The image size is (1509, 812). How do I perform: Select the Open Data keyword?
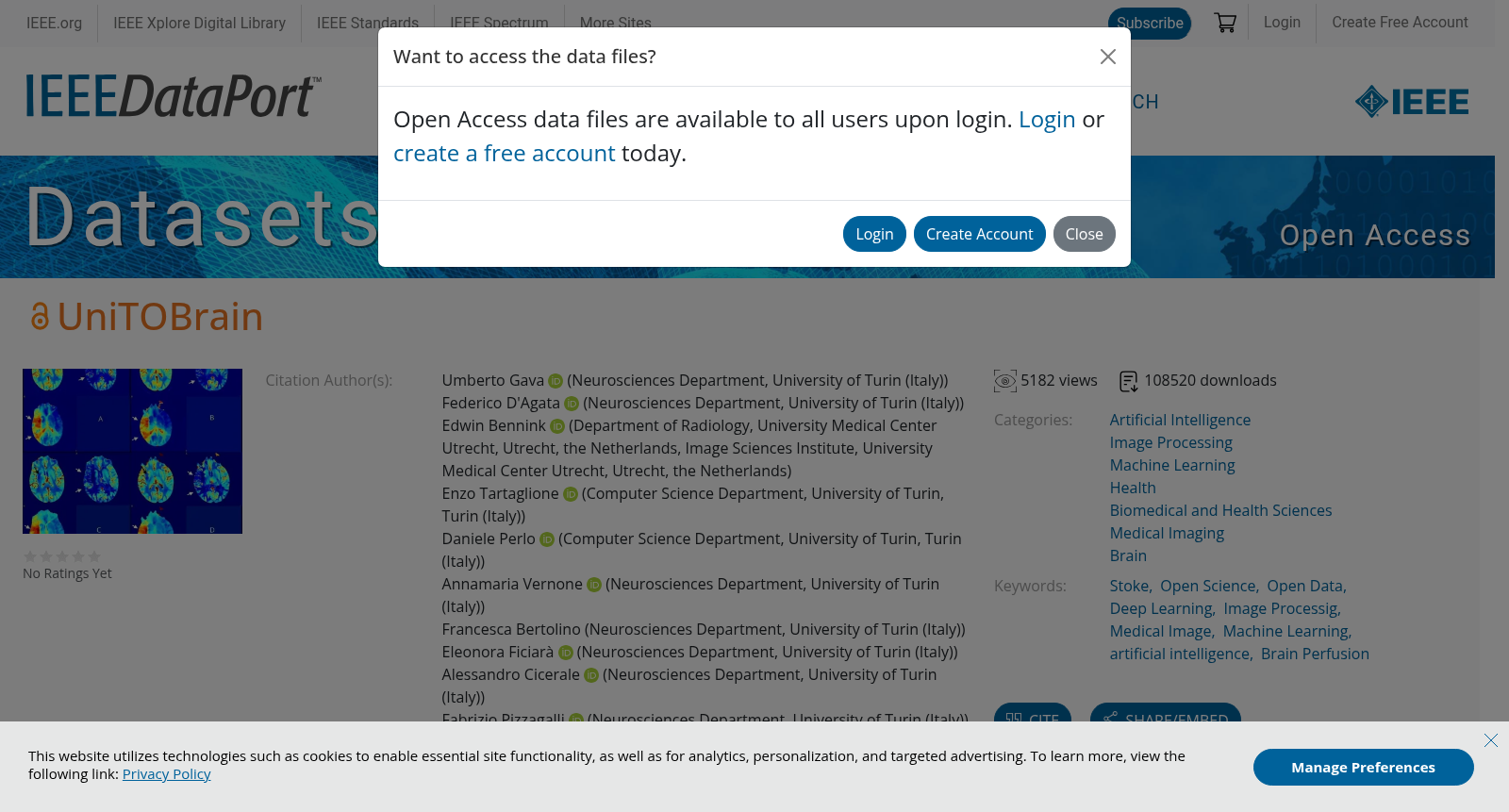1305,587
